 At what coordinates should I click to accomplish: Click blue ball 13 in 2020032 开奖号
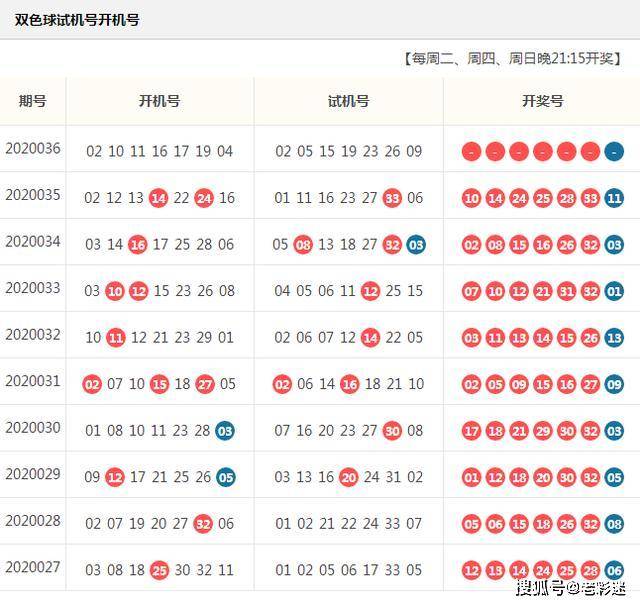(614, 338)
